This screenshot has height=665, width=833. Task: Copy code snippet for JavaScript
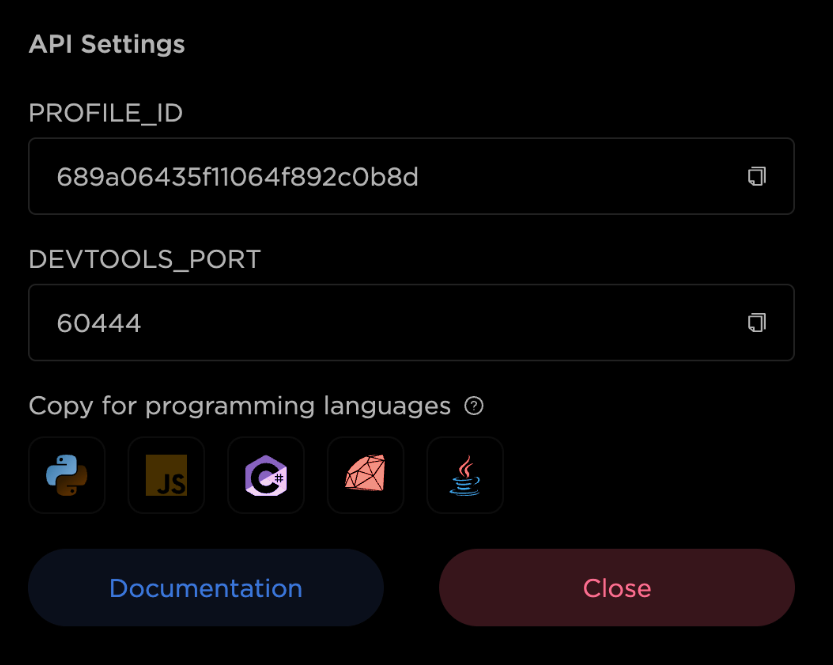[x=166, y=475]
